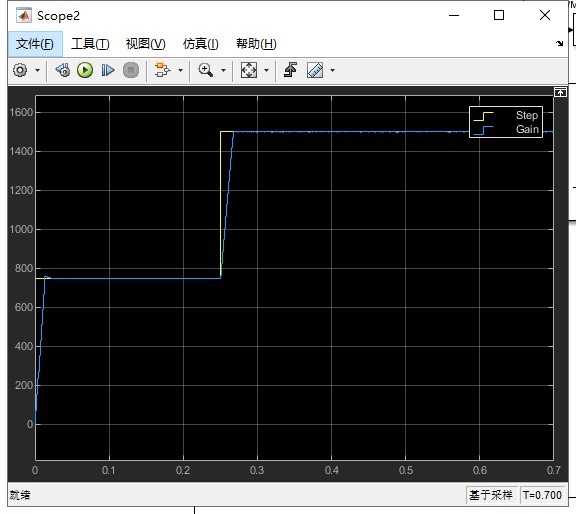Click the T=0.700 time status field
Image resolution: width=576 pixels, height=514 pixels.
pyautogui.click(x=542, y=495)
